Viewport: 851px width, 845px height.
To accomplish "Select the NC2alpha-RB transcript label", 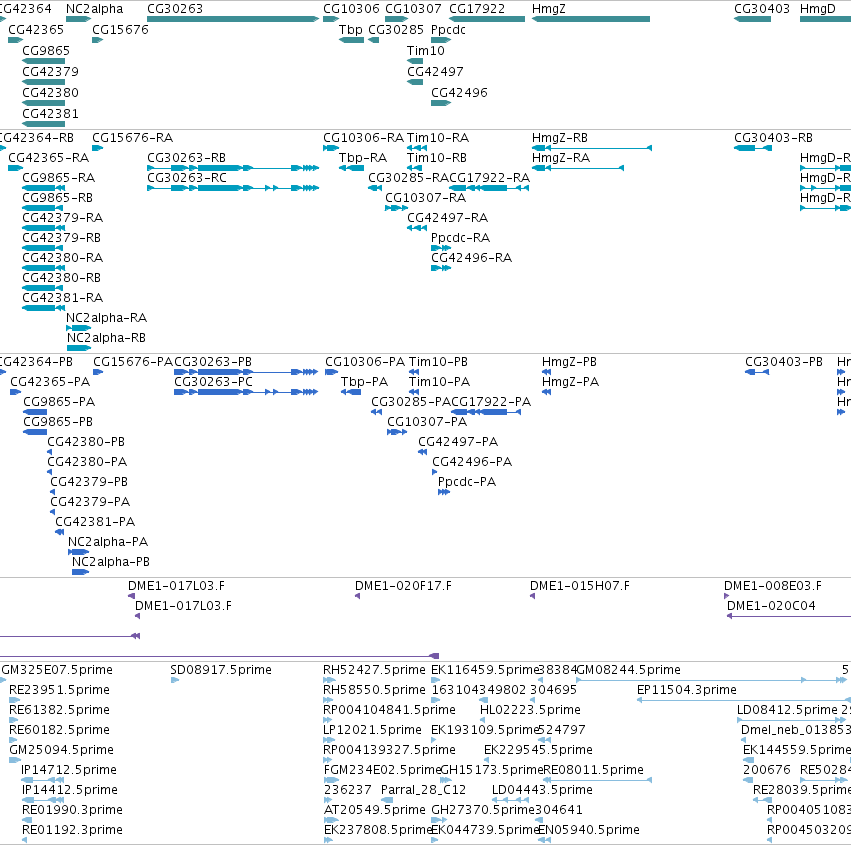I will (x=106, y=338).
